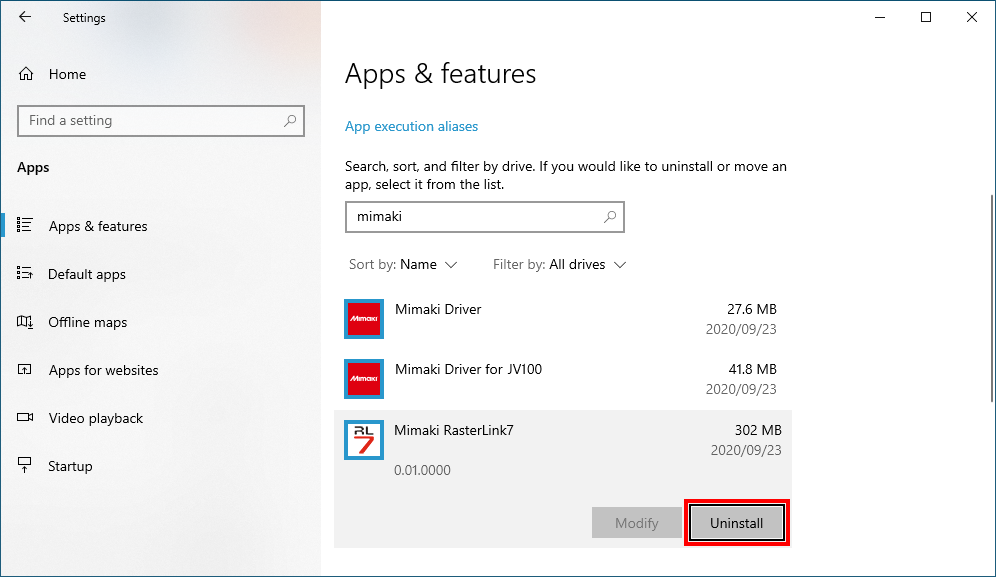Click the Uninstall button for RasterLink7
996x577 pixels.
coord(737,522)
